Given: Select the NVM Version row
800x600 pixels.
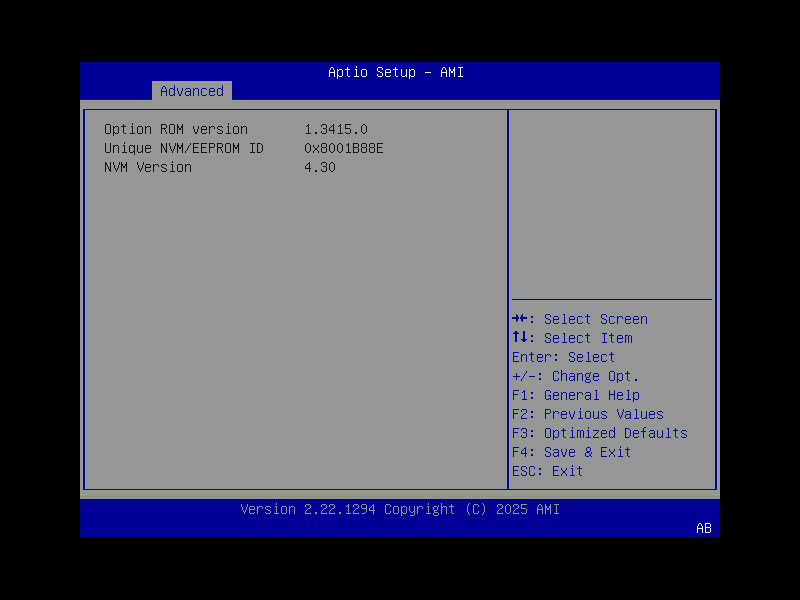Looking at the screenshot, I should [148, 167].
